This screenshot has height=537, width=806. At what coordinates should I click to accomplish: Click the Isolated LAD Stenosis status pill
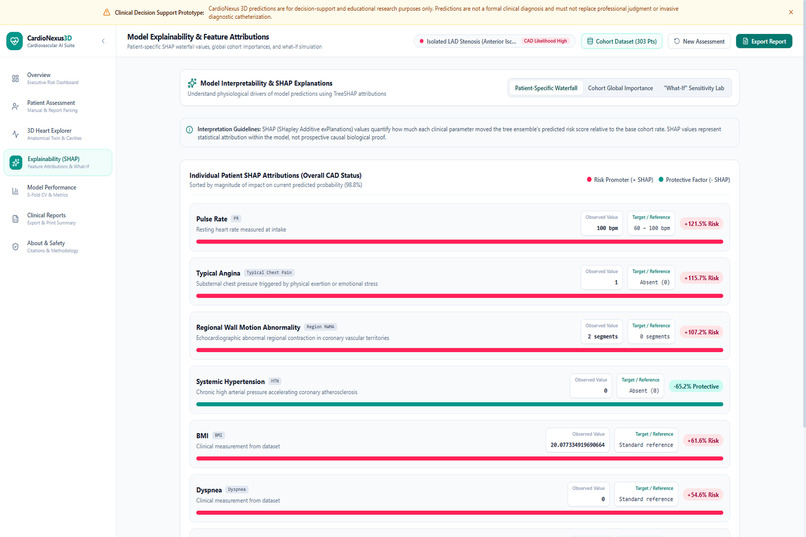click(x=495, y=41)
